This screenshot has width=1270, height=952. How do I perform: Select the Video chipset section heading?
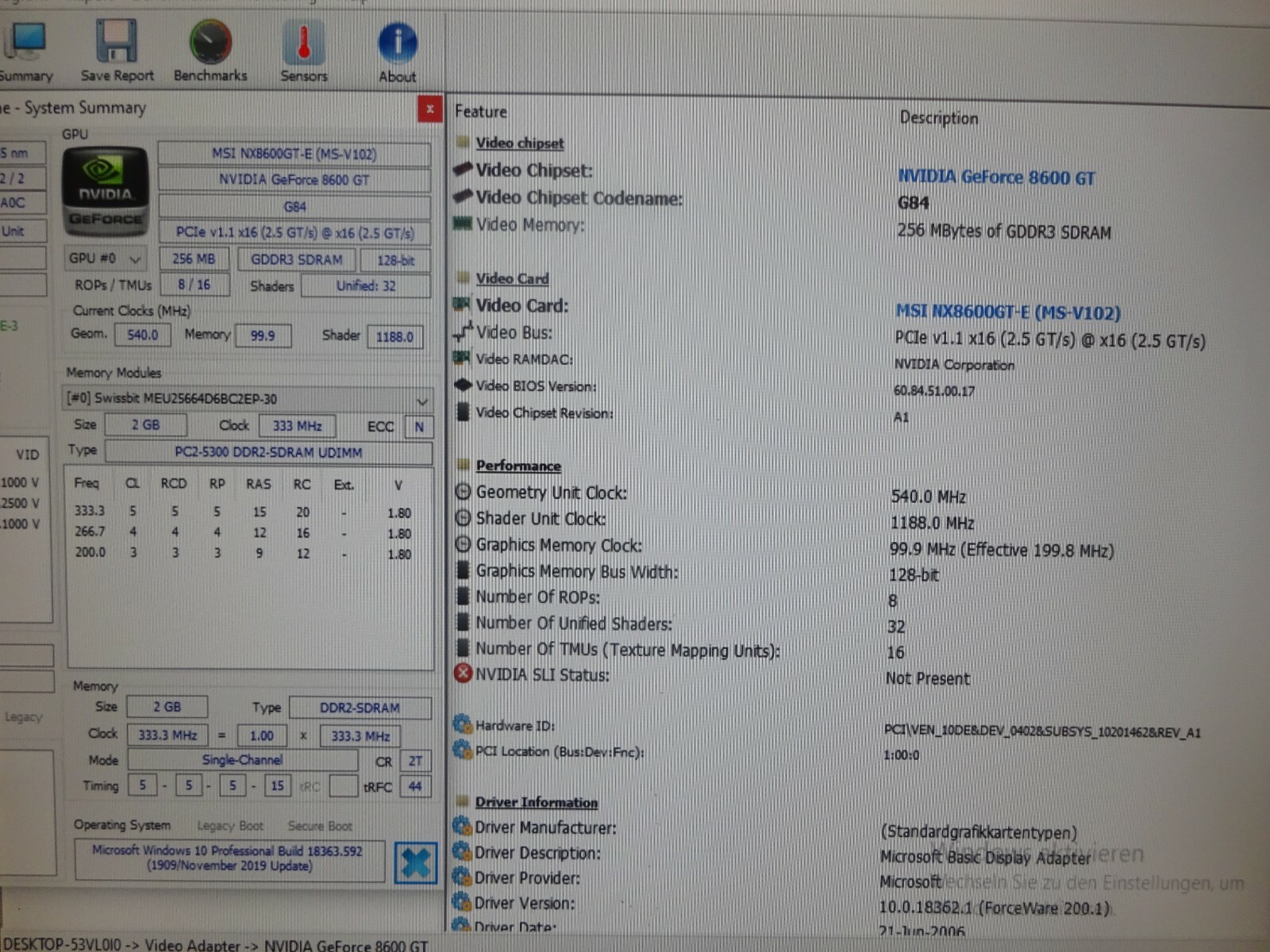[520, 143]
